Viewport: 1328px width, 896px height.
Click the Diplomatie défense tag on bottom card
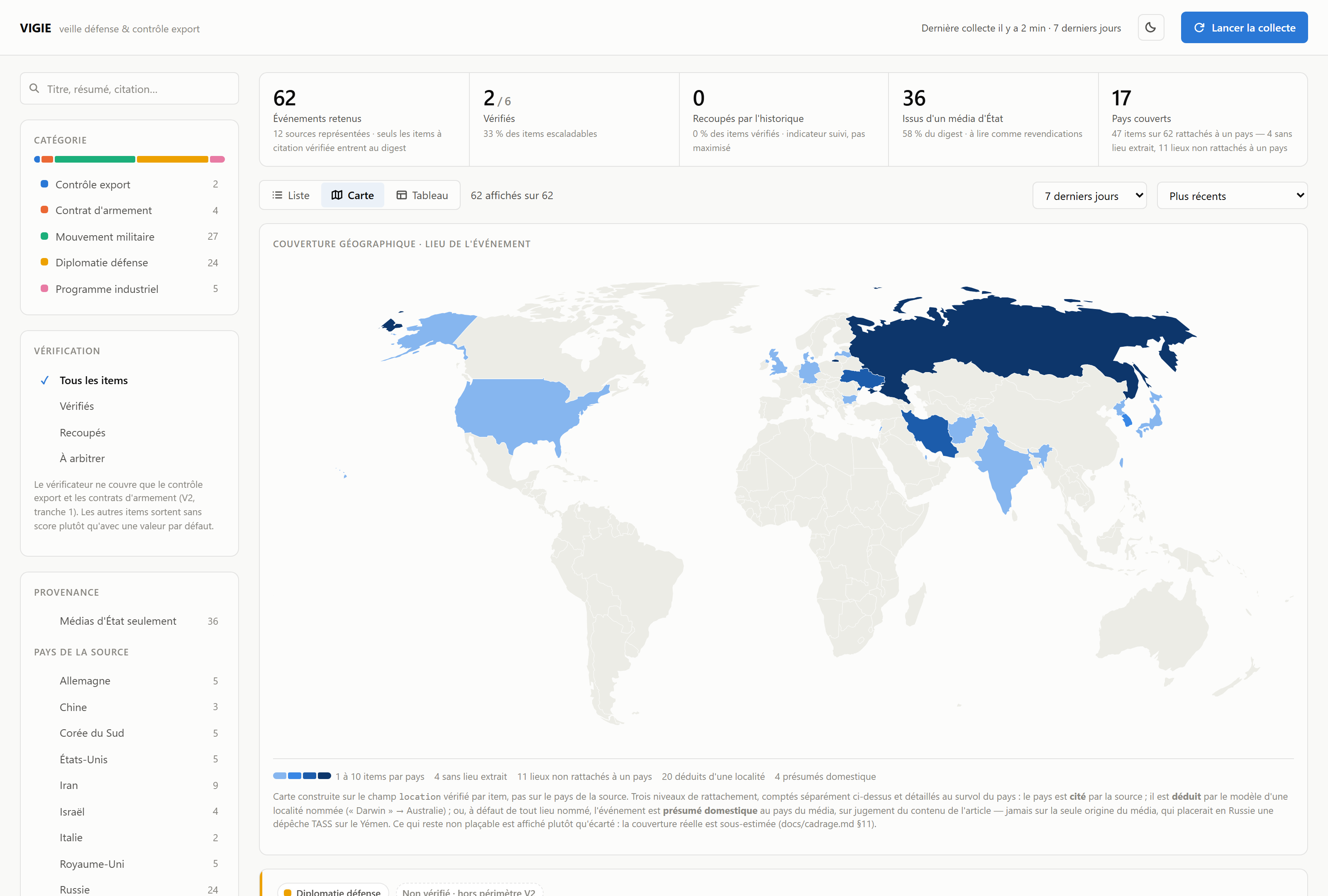tap(332, 891)
